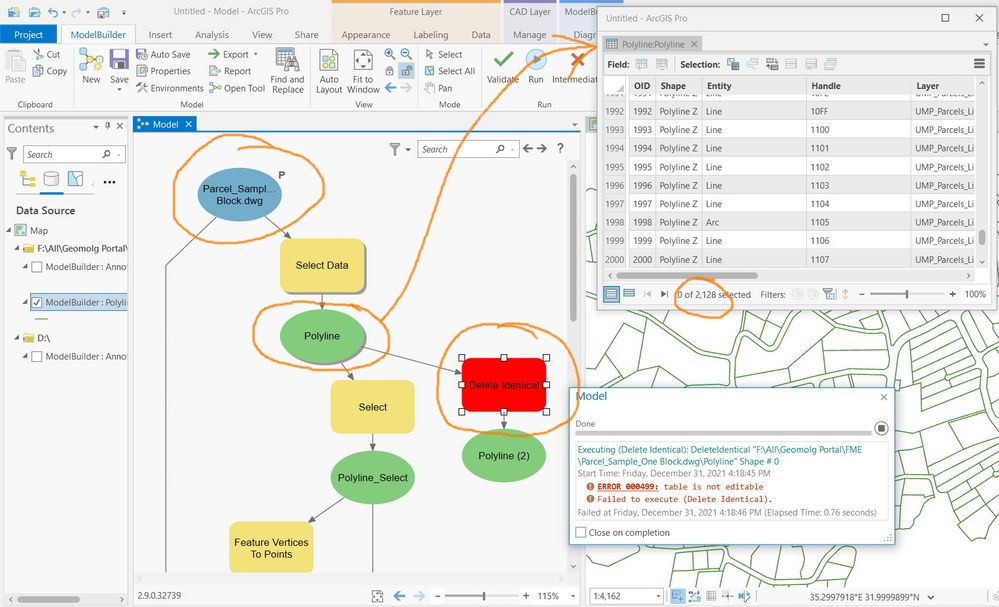Adjust the attribute table zoom slider
The width and height of the screenshot is (999, 607).
(907, 294)
